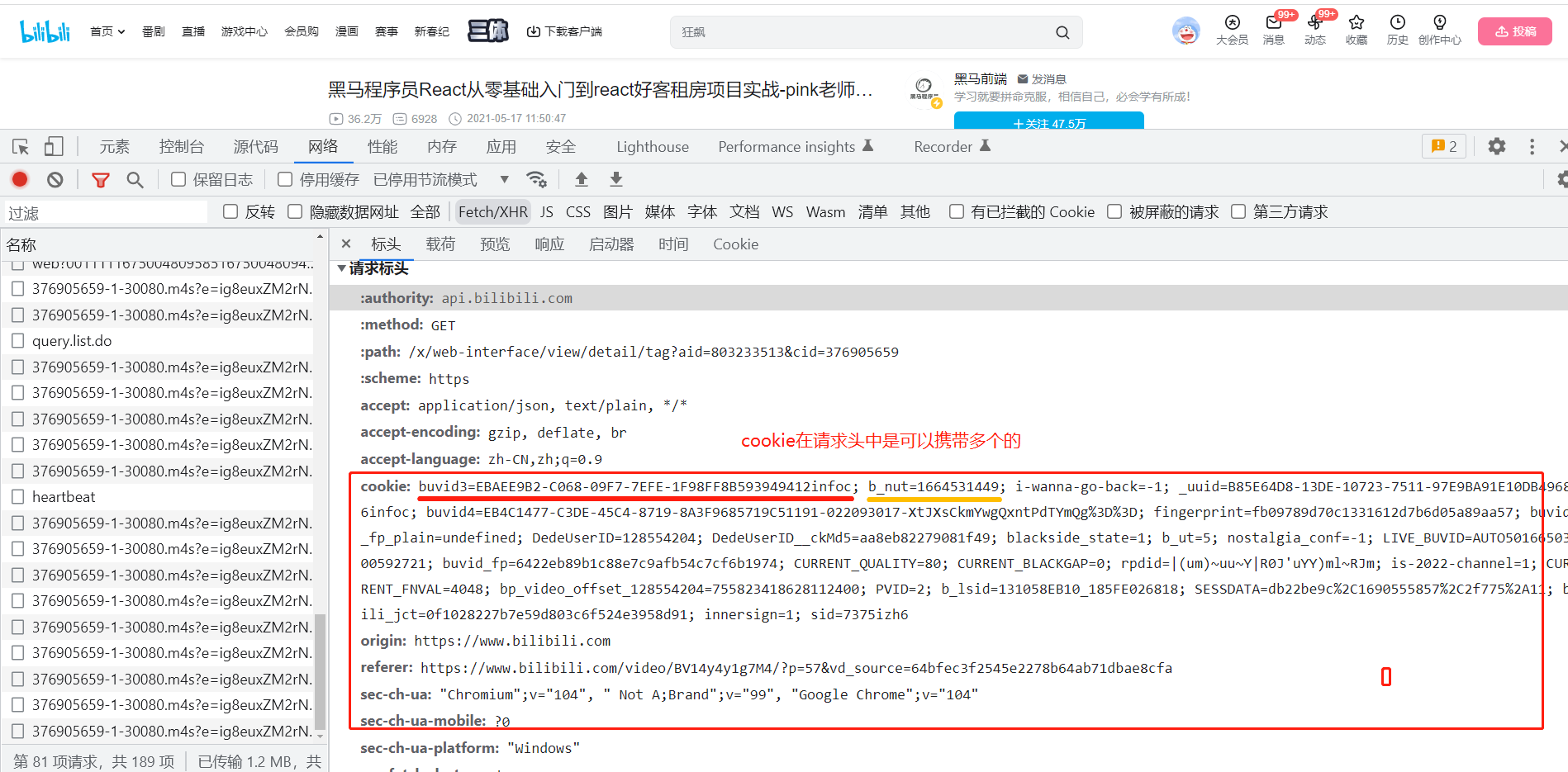Clear the network log
Viewport: 1568px width, 772px height.
(55, 179)
